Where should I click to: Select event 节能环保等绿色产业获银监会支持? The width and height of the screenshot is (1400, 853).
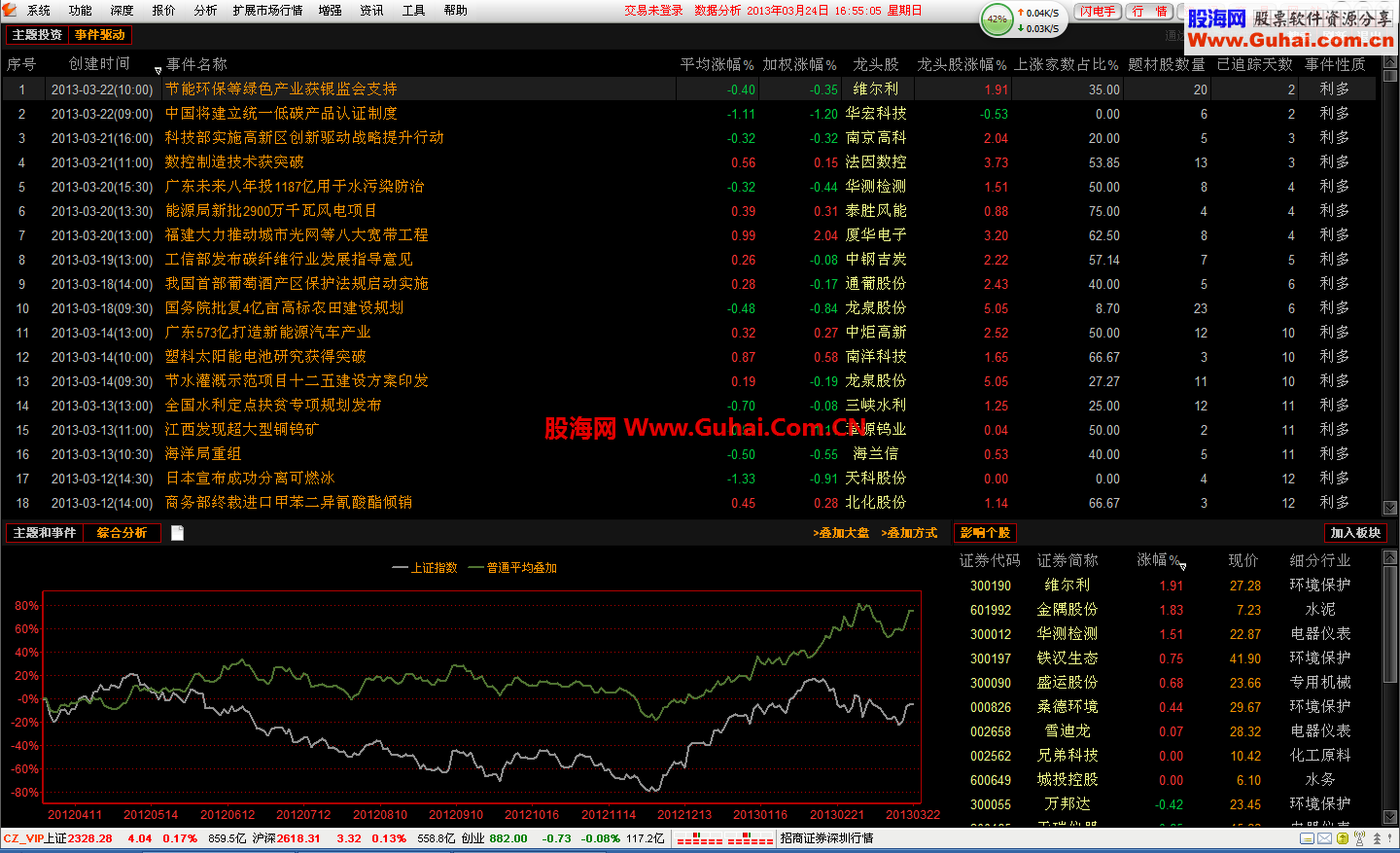point(281,89)
